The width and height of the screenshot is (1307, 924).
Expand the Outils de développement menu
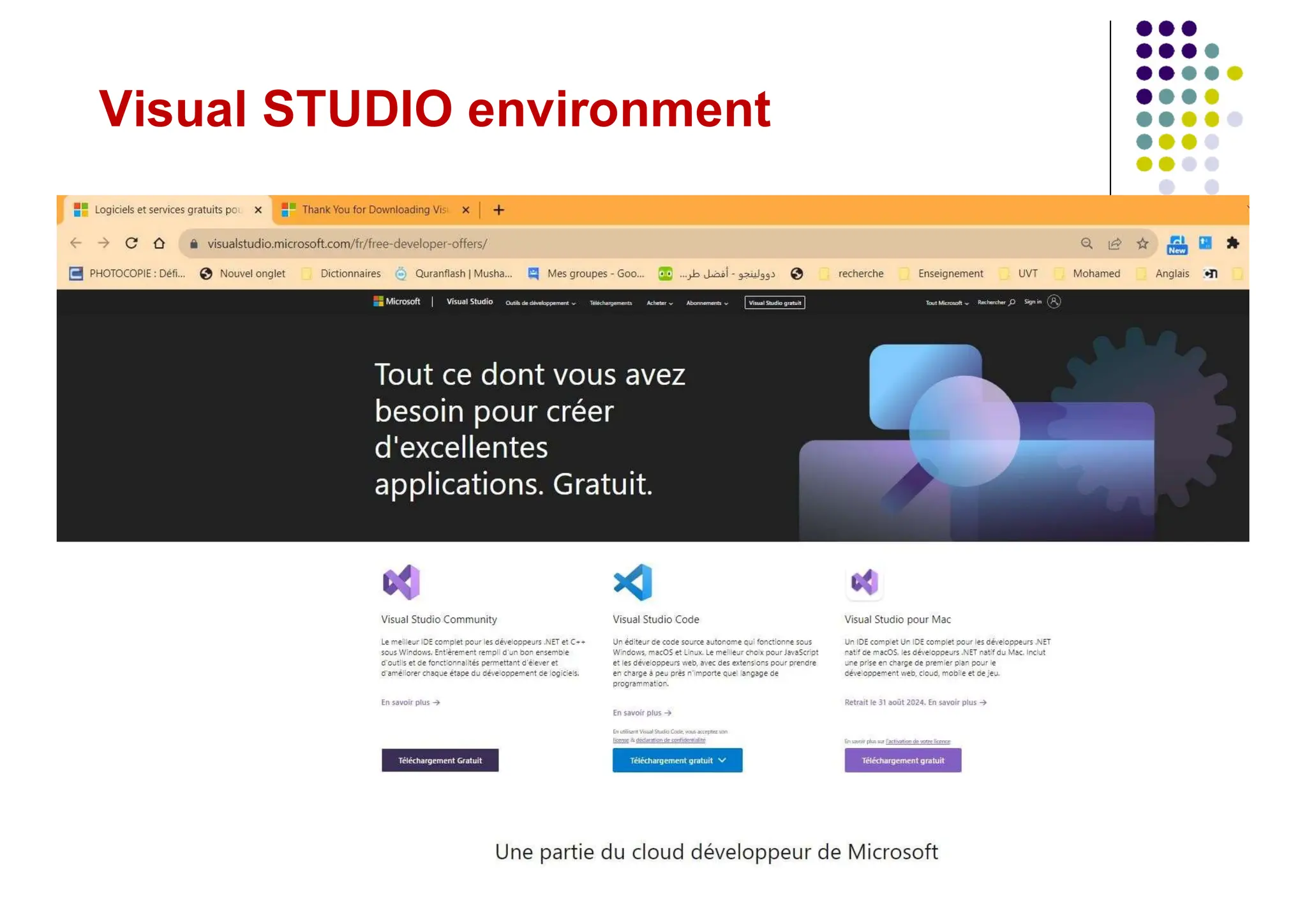pos(541,303)
